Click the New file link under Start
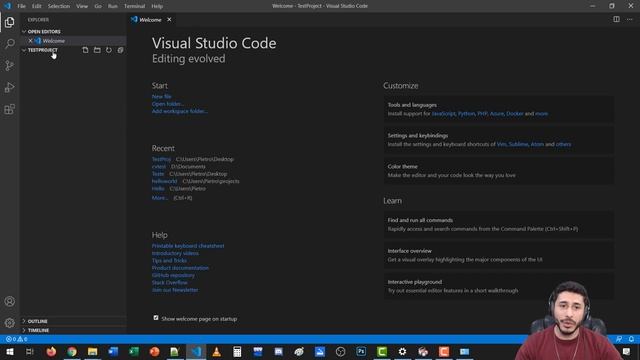This screenshot has width=640, height=360. click(x=162, y=96)
